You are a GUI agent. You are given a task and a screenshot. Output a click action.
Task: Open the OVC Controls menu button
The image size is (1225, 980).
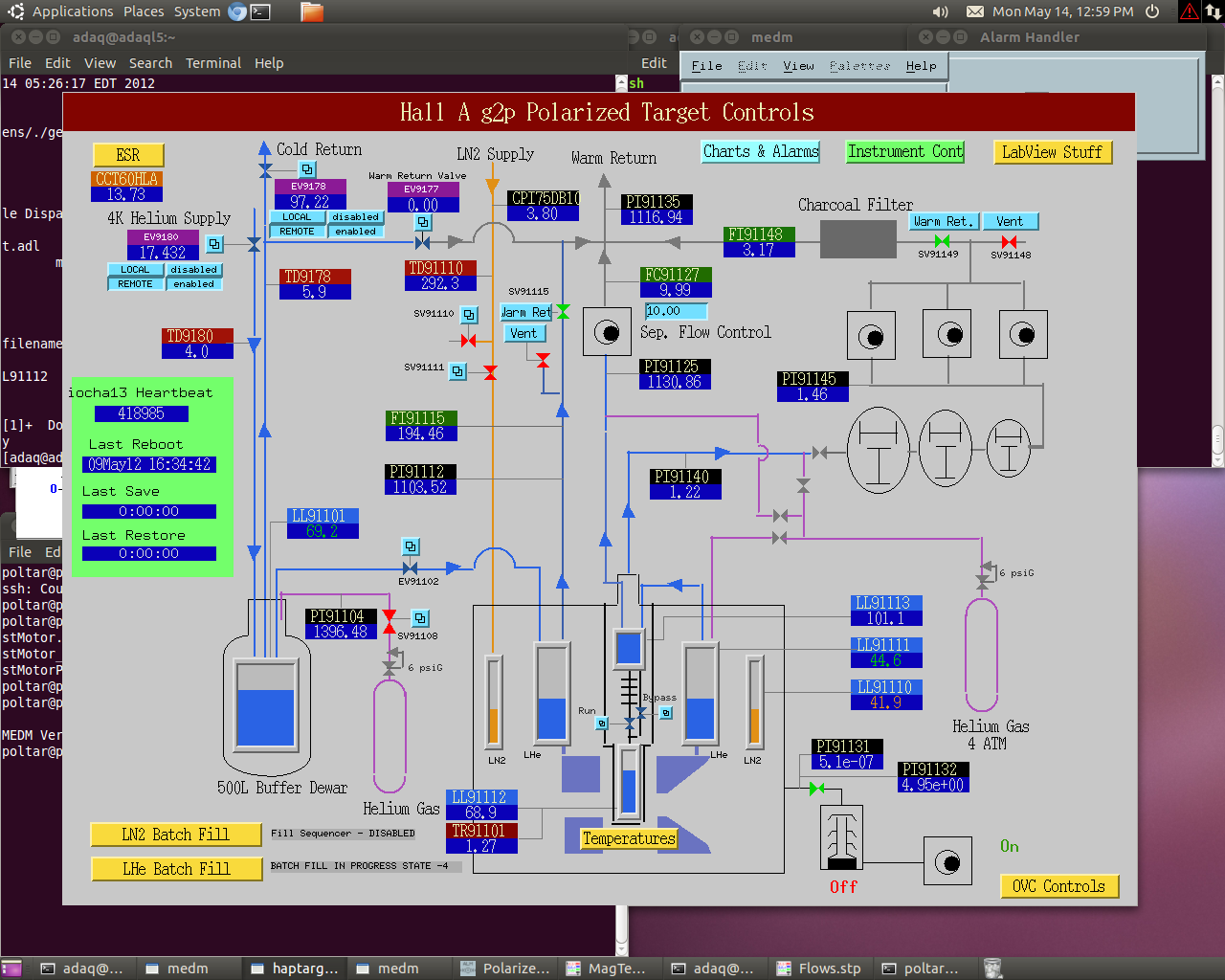1059,886
